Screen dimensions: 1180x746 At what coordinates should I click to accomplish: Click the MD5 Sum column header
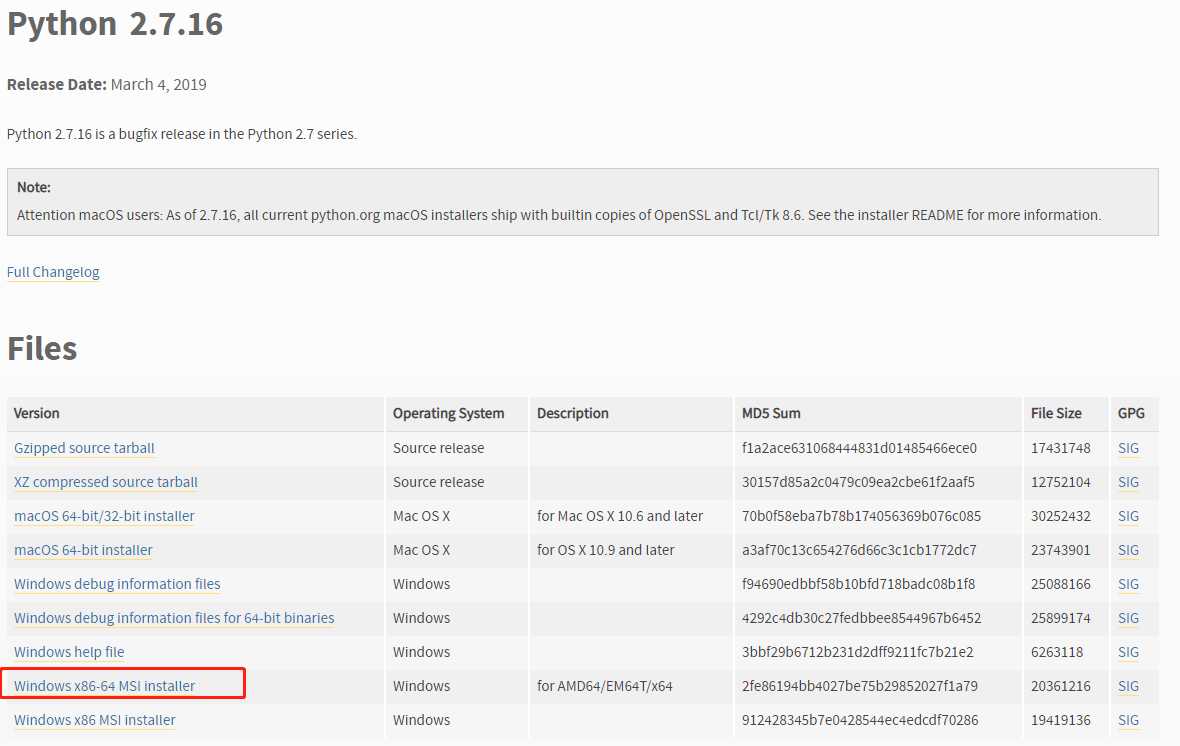point(771,413)
